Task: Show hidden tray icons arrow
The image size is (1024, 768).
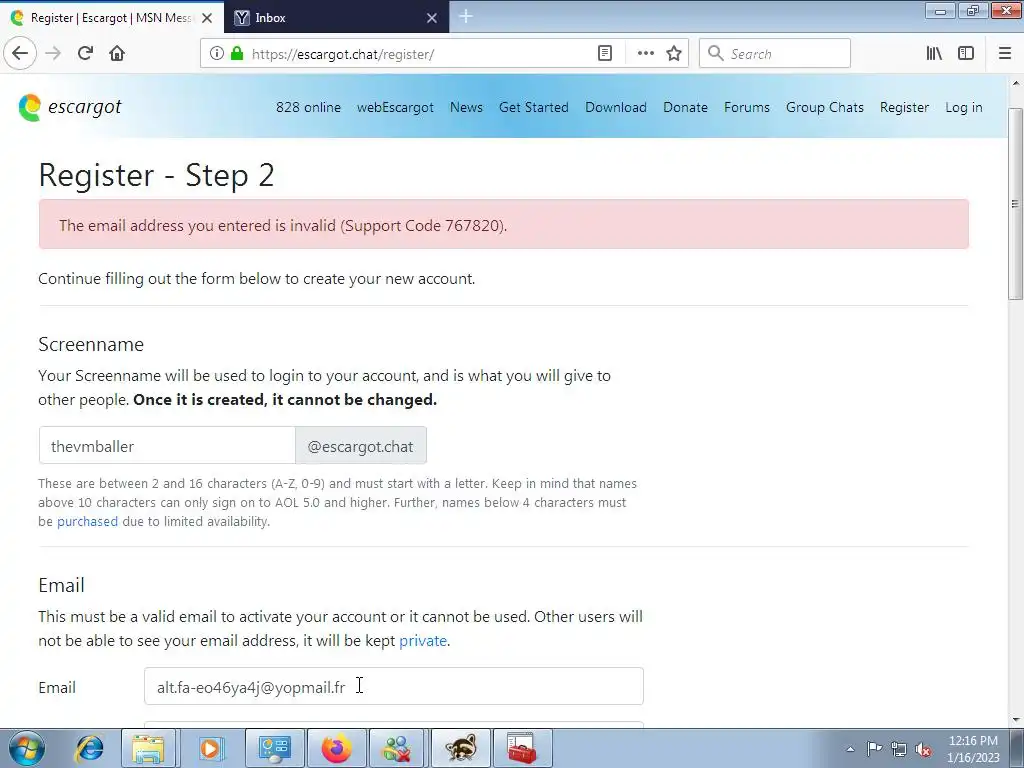Action: tap(850, 749)
